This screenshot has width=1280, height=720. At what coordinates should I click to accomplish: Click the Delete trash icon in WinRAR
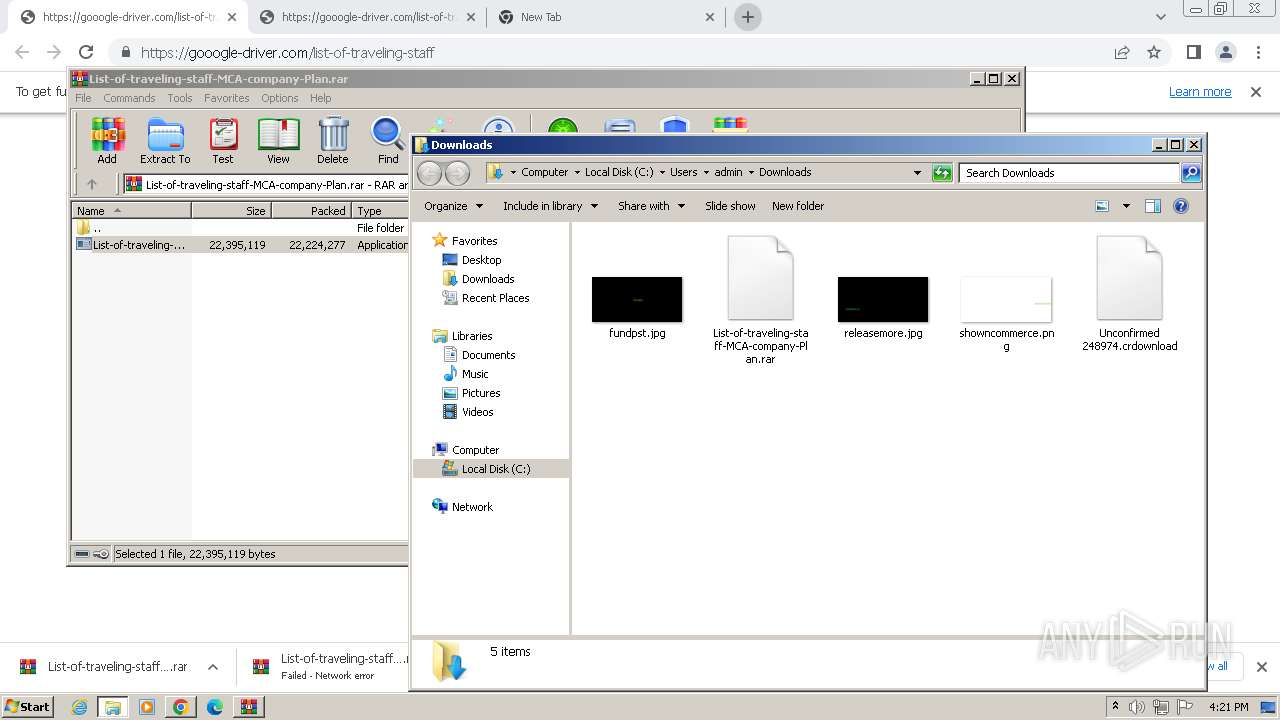click(x=333, y=140)
